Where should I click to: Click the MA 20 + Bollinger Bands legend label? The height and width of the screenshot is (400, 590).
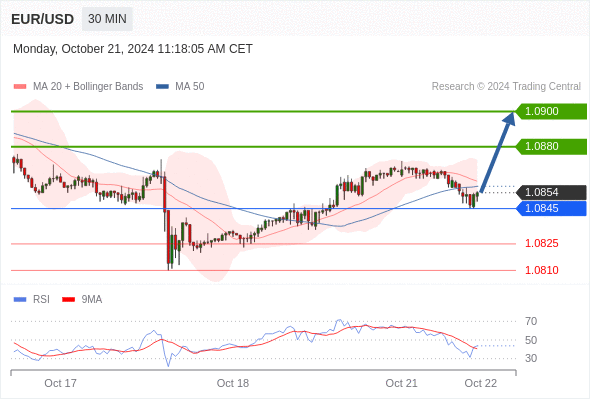tap(88, 87)
